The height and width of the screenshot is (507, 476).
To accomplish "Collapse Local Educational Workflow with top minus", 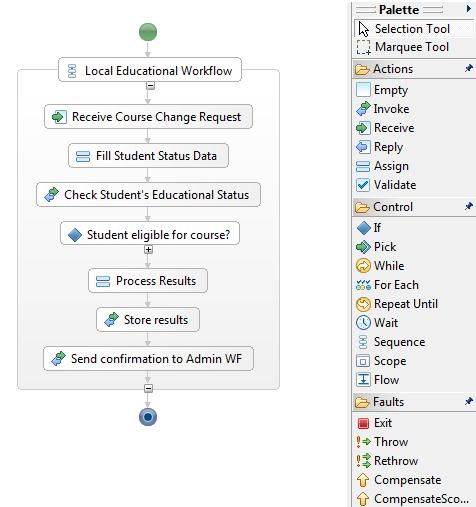I will pos(150,86).
